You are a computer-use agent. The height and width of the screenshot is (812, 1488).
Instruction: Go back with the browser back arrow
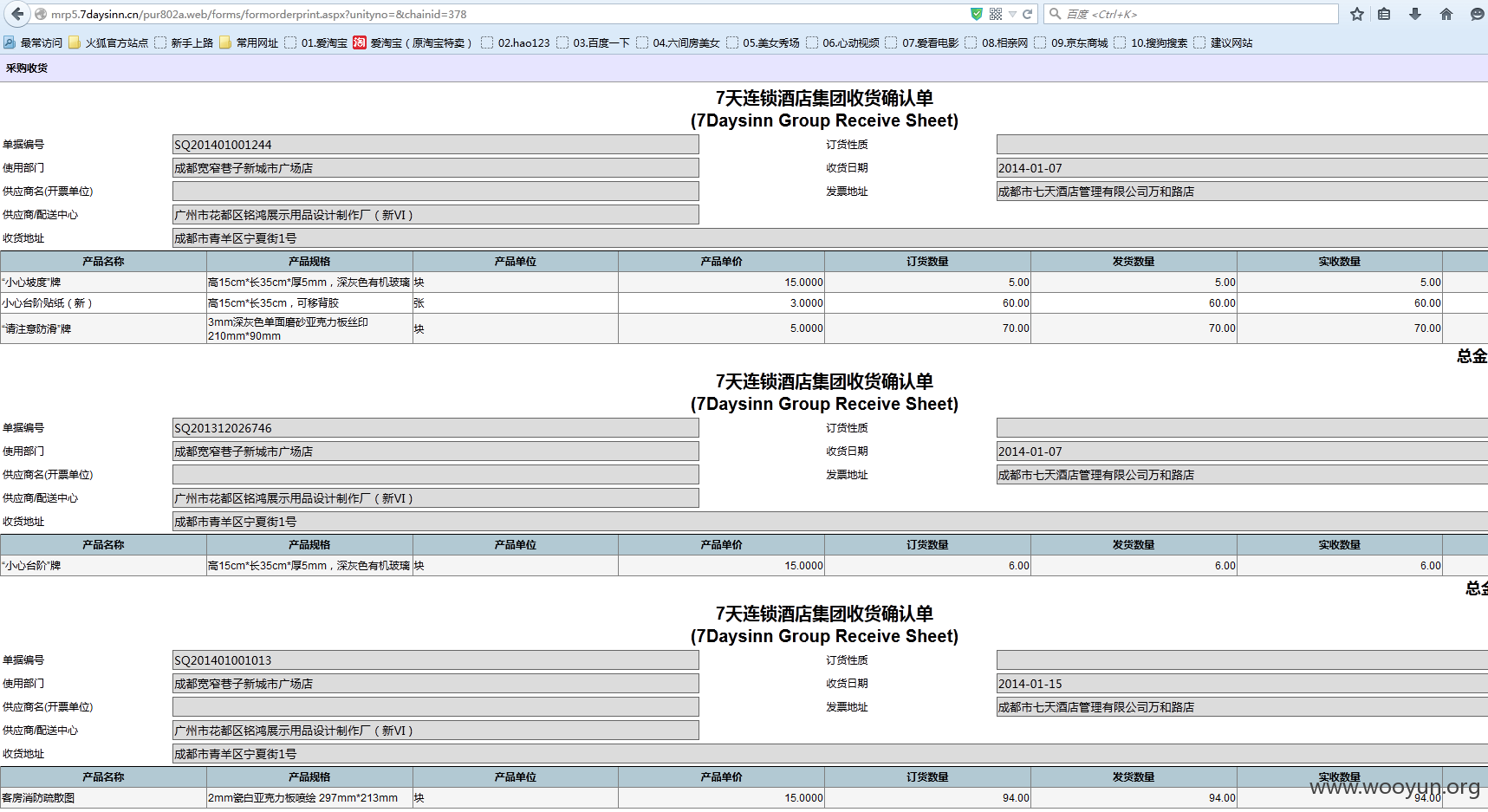click(17, 14)
